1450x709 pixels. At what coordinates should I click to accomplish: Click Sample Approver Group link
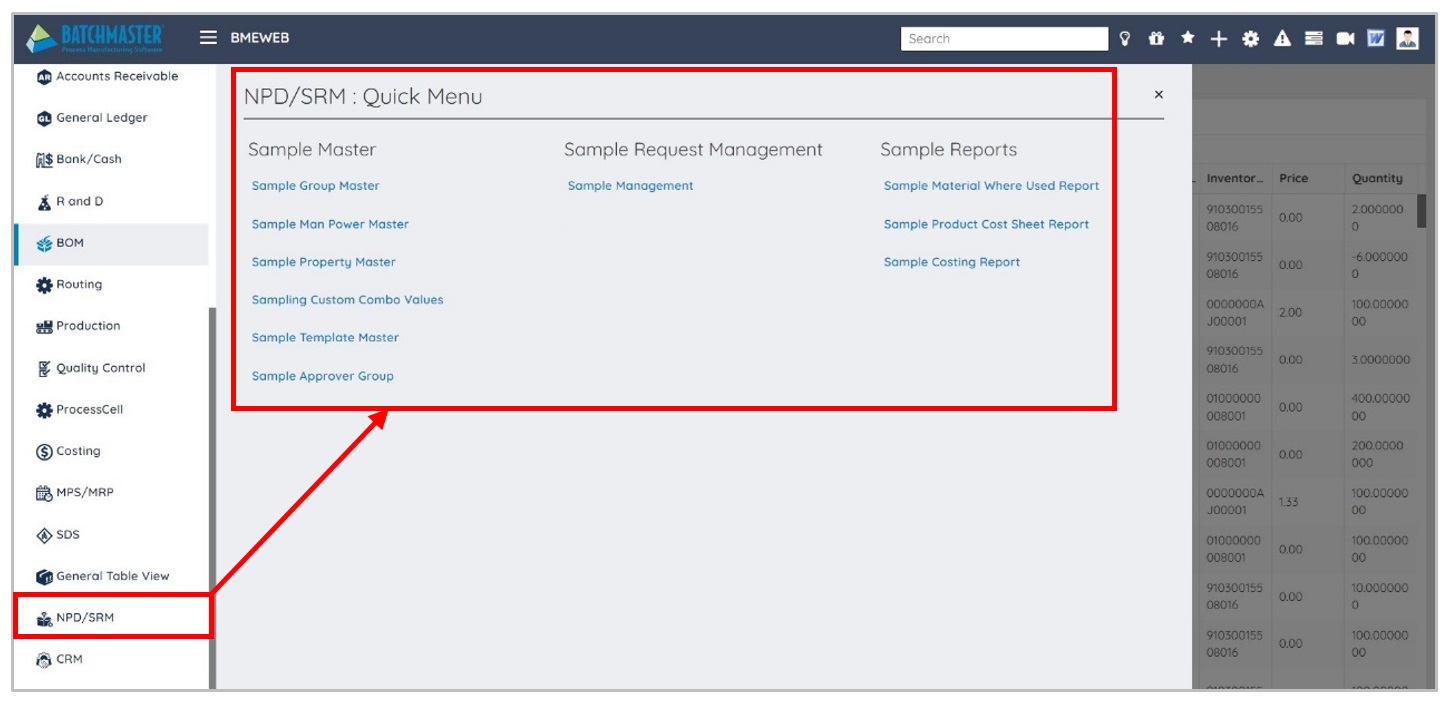click(322, 376)
